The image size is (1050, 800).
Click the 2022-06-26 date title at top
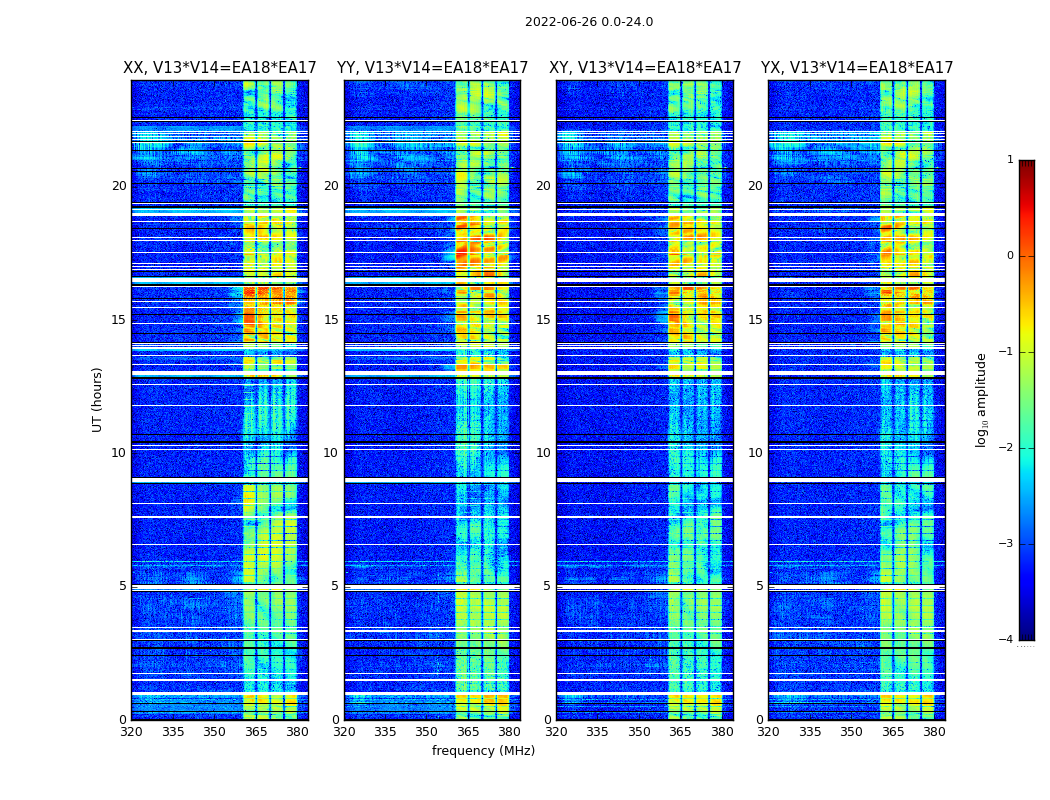[589, 22]
